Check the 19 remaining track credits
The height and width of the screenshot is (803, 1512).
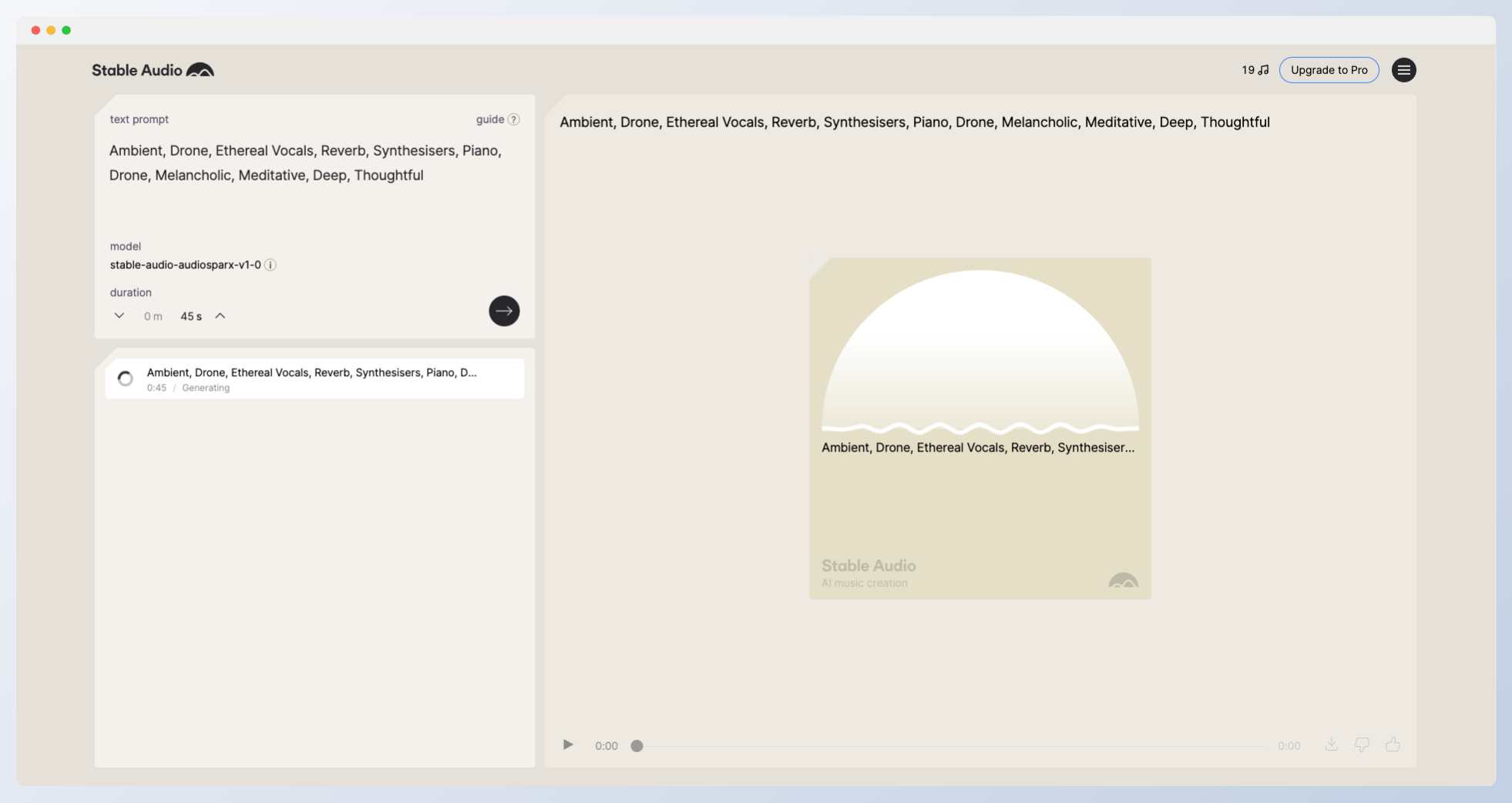click(x=1255, y=70)
